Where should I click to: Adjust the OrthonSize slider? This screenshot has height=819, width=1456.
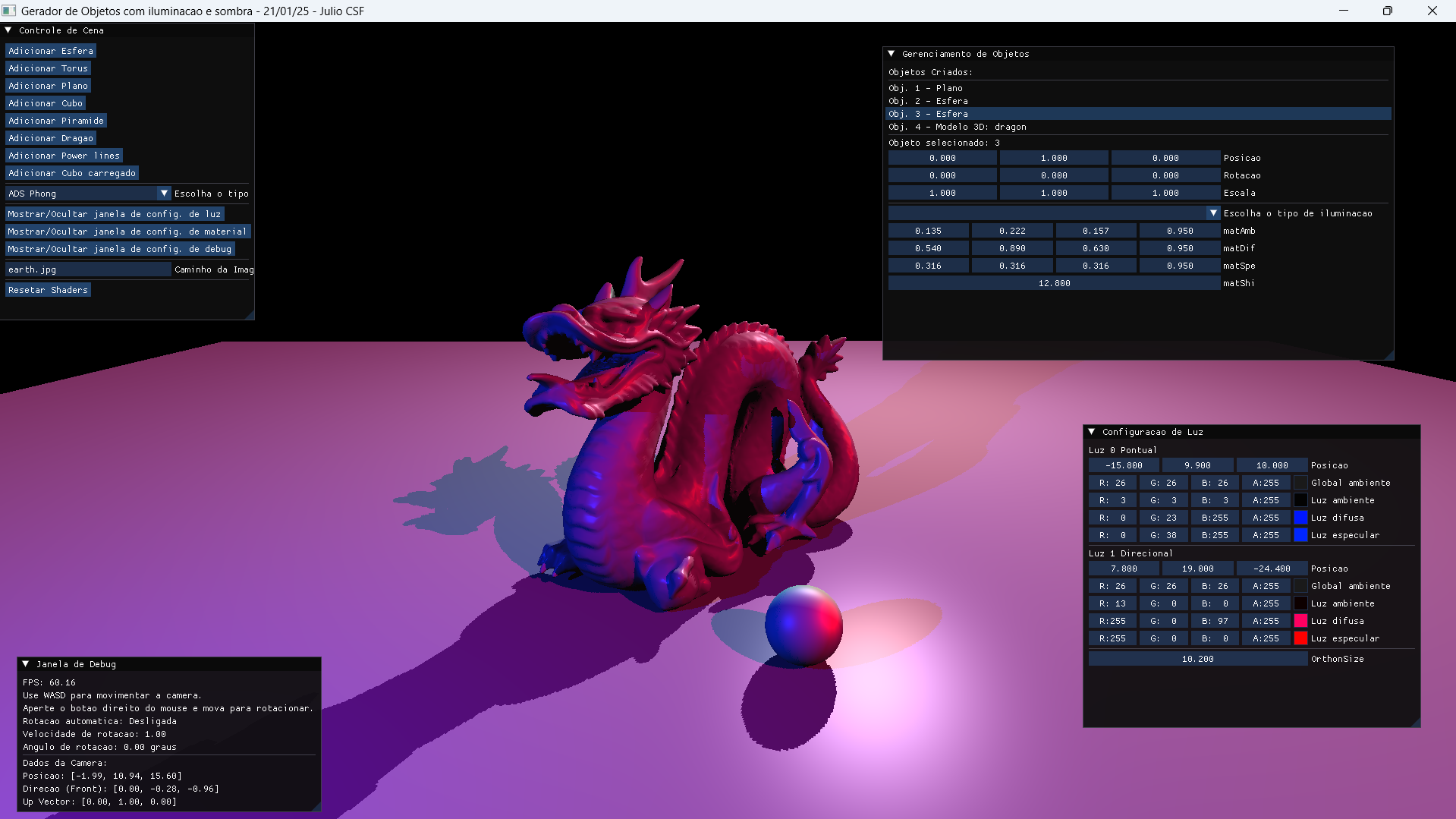pos(1197,659)
